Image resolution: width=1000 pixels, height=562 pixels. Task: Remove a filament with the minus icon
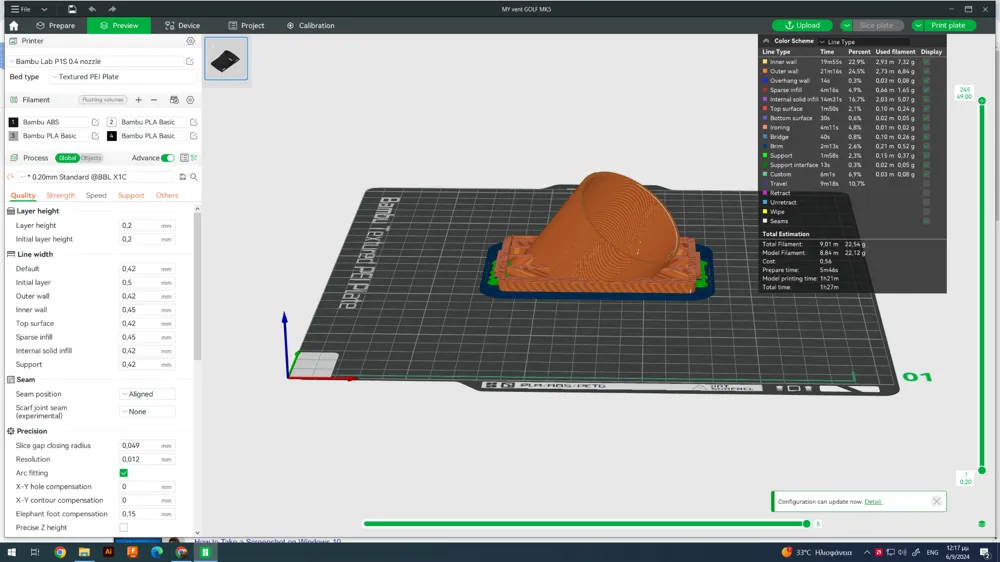point(154,100)
